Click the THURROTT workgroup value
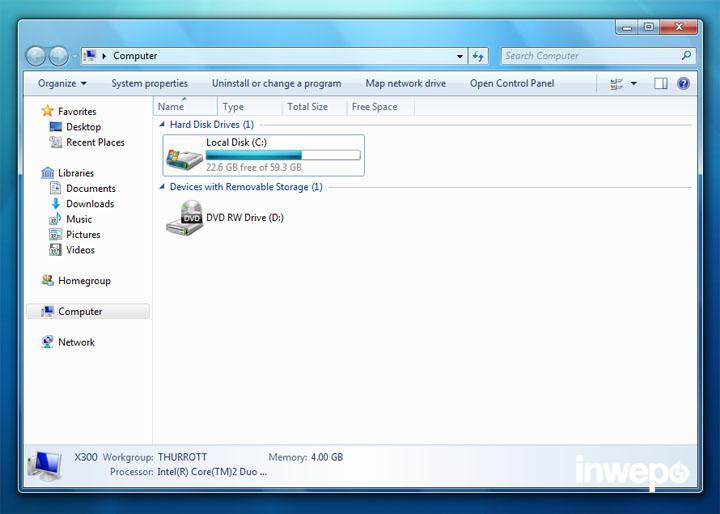 tap(182, 457)
